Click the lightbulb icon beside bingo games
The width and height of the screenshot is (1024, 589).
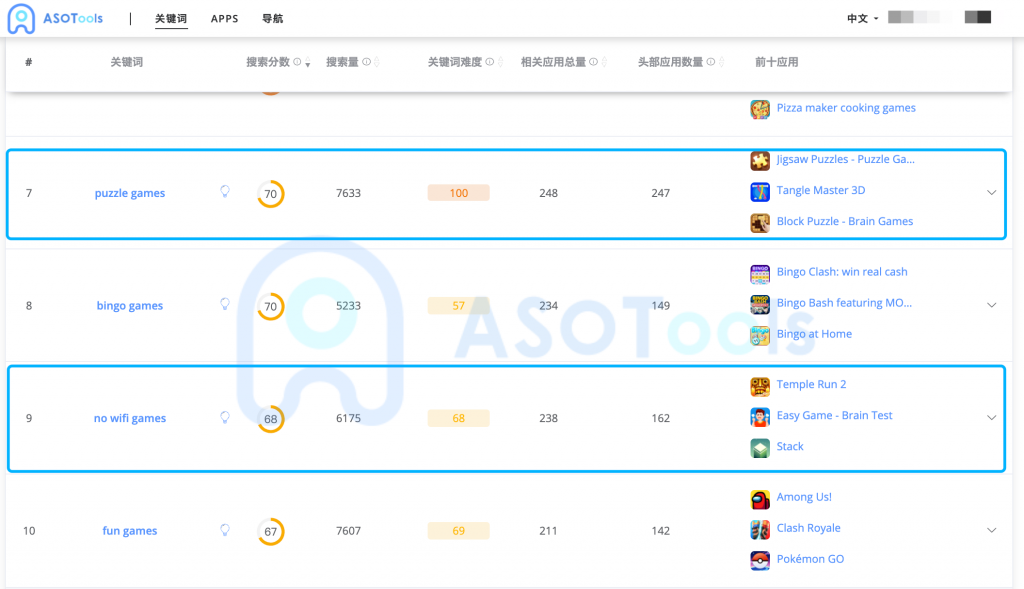coord(225,304)
